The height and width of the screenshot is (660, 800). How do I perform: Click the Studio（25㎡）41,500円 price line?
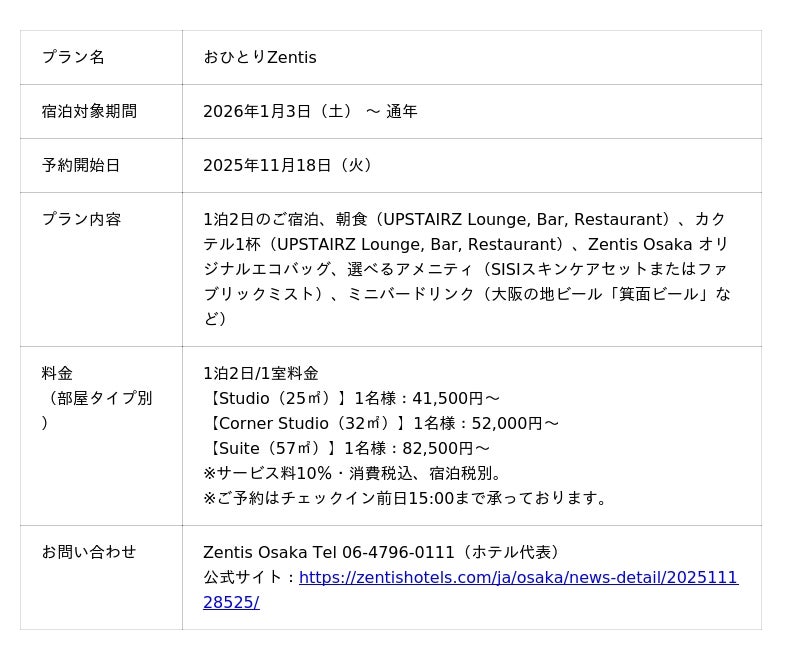(x=351, y=399)
